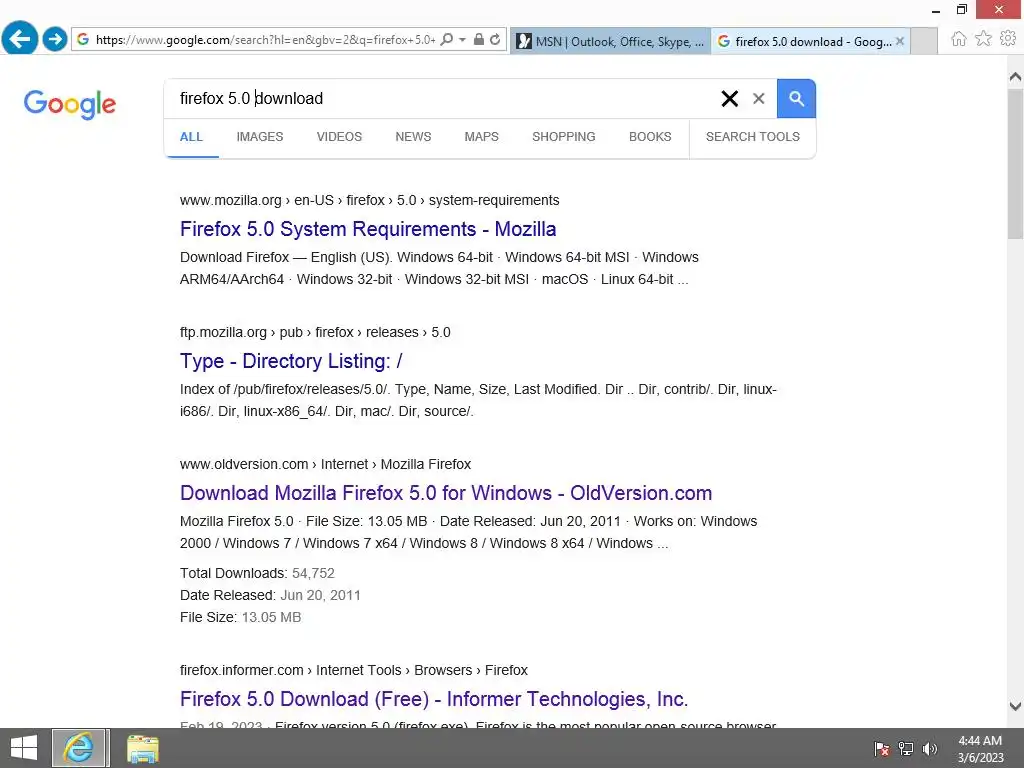Click the network tray icon
This screenshot has width=1024, height=768.
pyautogui.click(x=906, y=749)
